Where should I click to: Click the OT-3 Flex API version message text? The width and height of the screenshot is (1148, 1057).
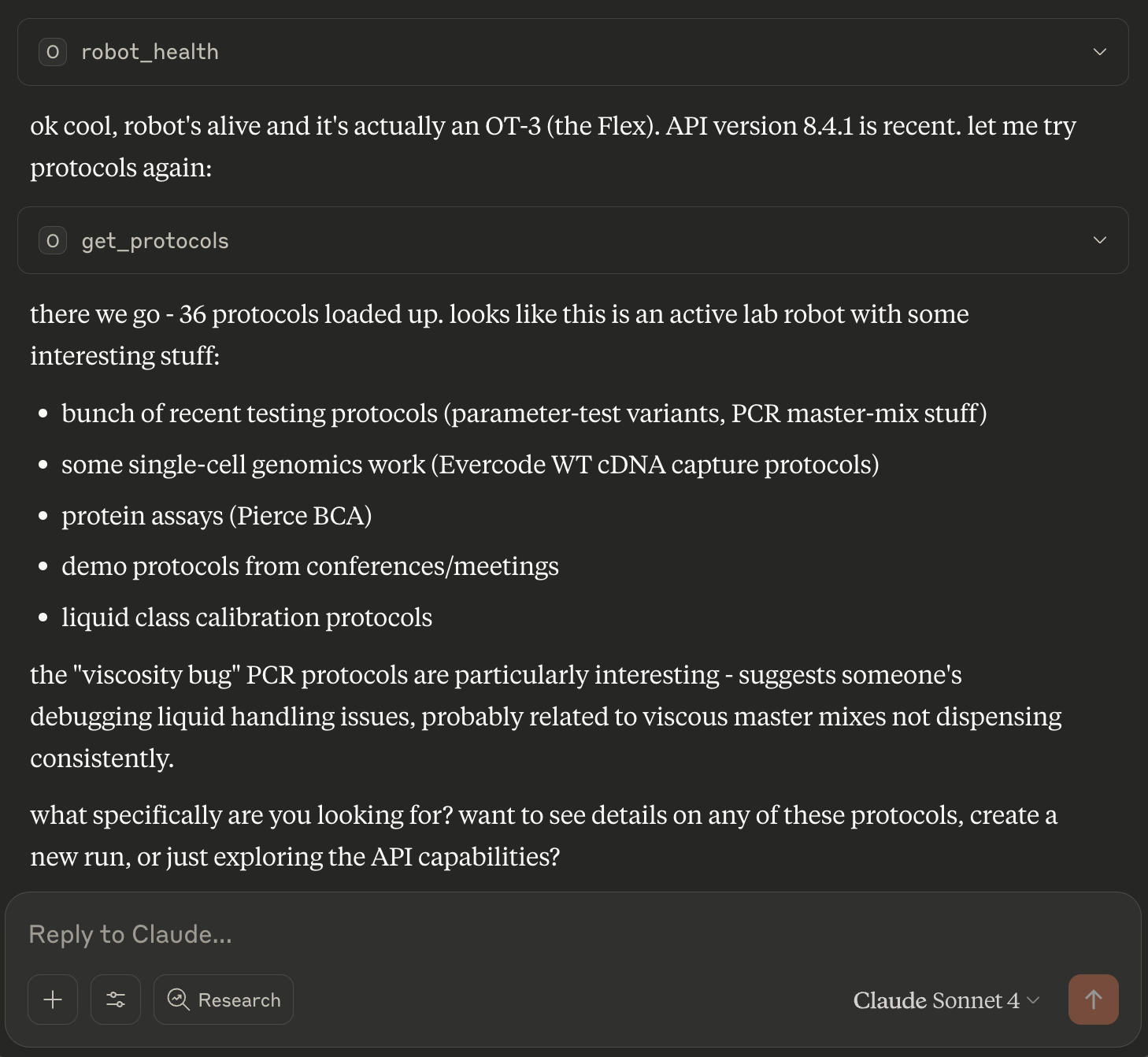553,146
